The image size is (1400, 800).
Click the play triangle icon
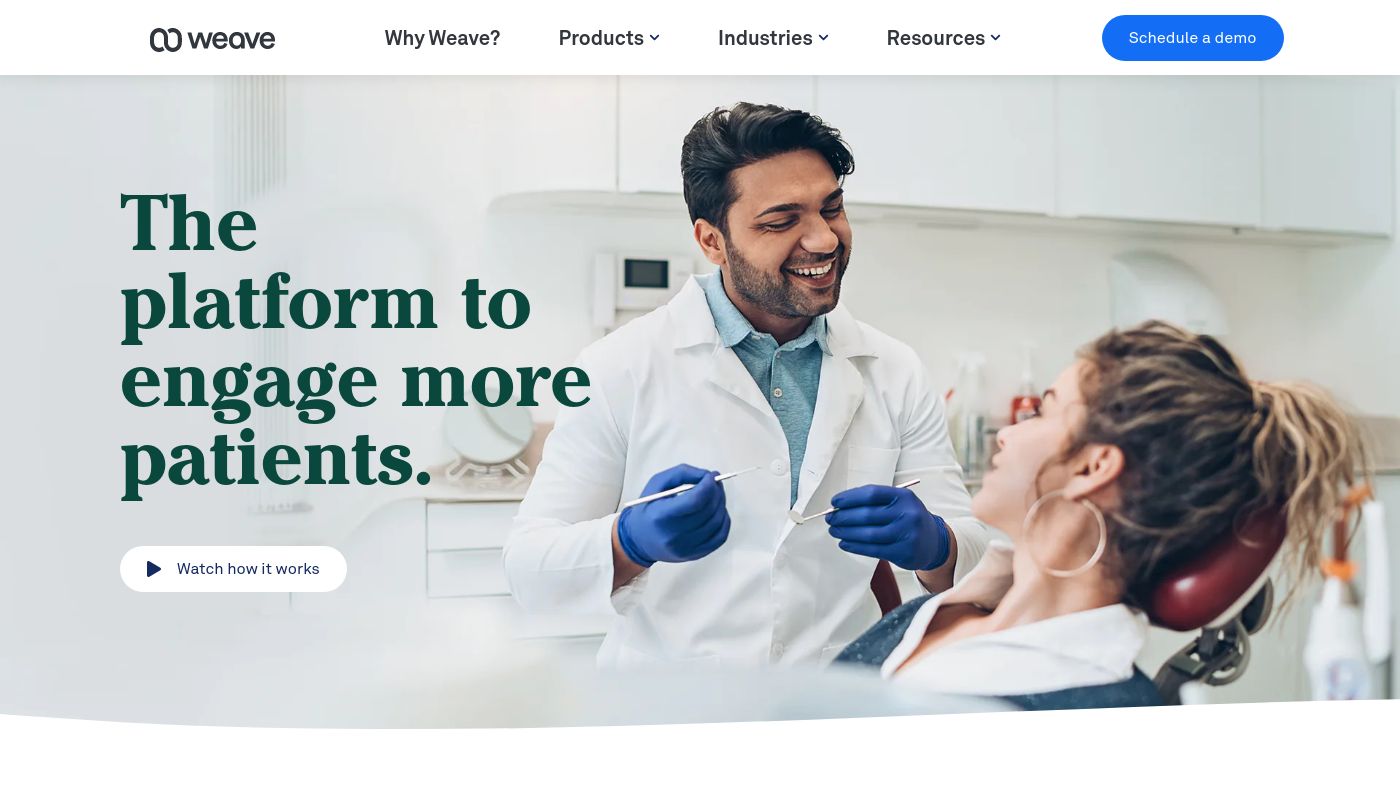click(x=154, y=569)
